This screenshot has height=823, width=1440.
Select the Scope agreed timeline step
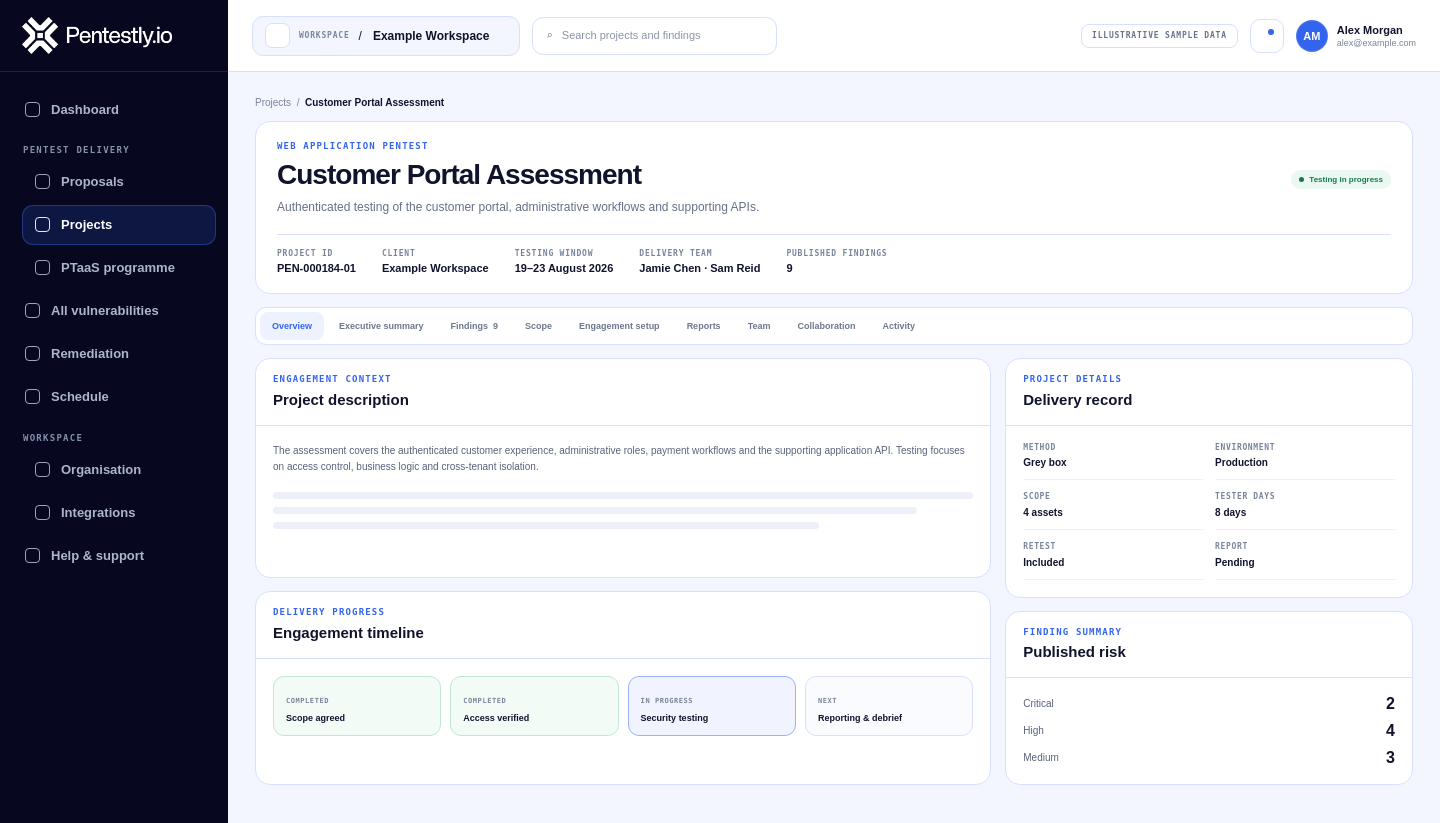click(357, 706)
